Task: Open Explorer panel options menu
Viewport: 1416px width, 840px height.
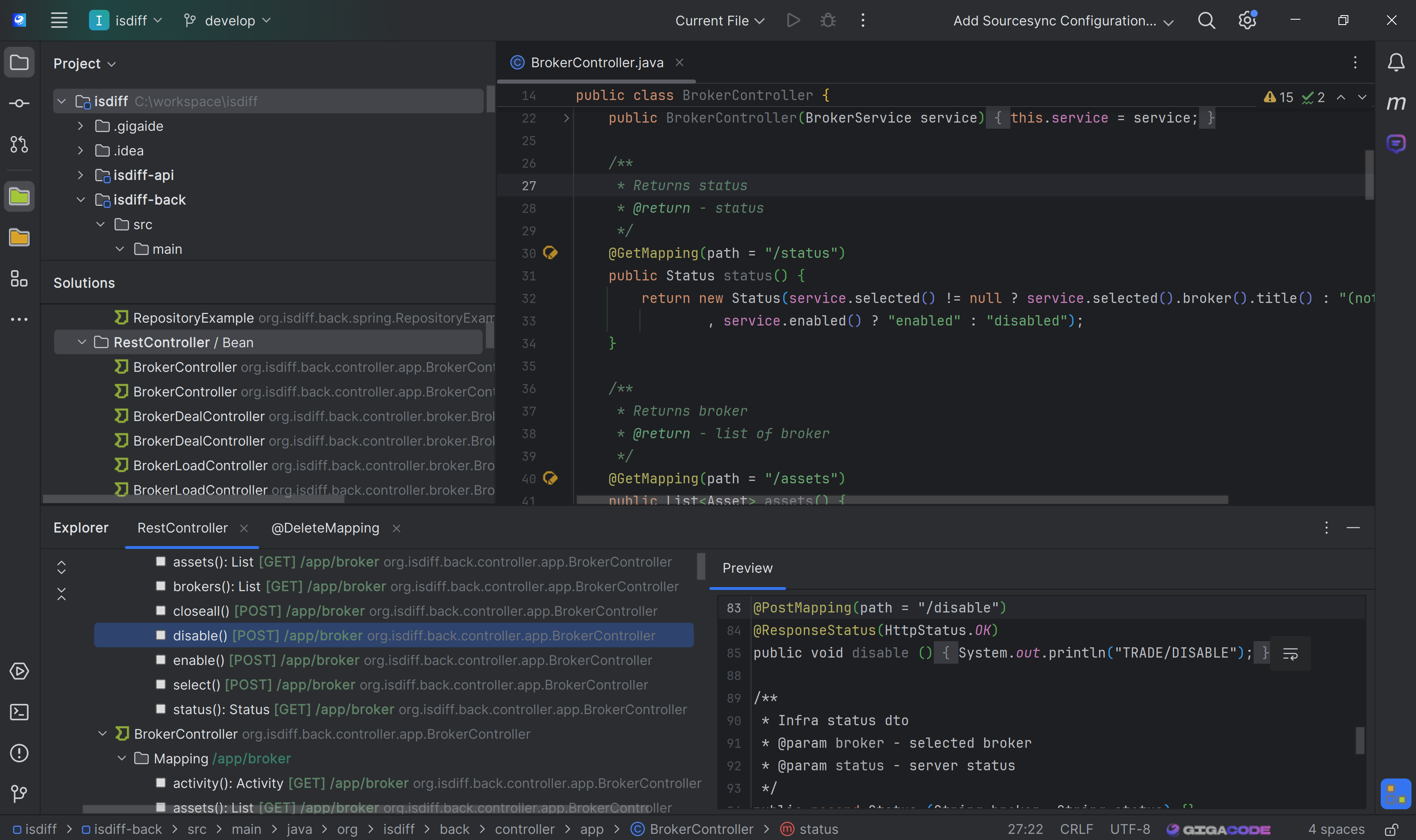Action: 1327,528
